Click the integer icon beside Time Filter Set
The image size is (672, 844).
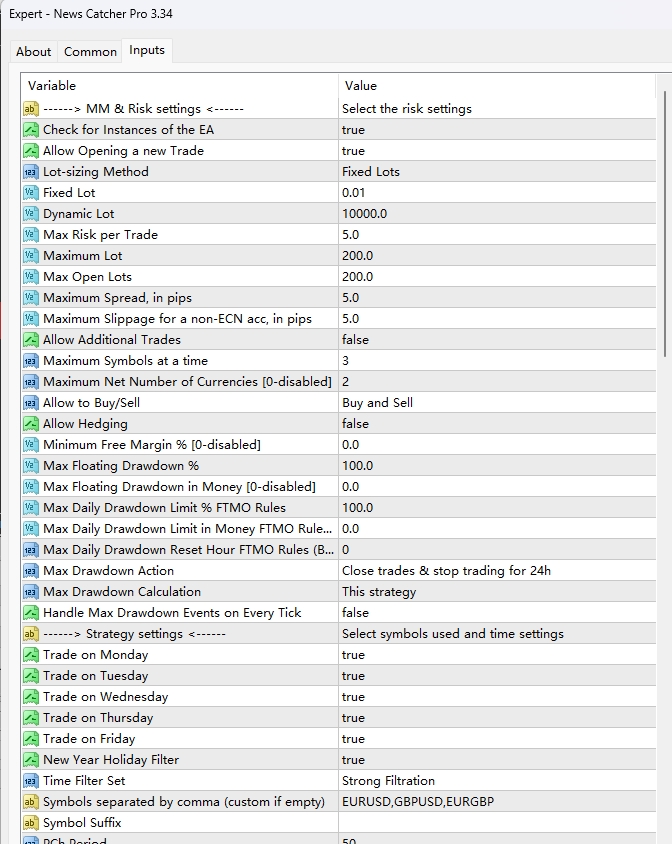point(31,780)
